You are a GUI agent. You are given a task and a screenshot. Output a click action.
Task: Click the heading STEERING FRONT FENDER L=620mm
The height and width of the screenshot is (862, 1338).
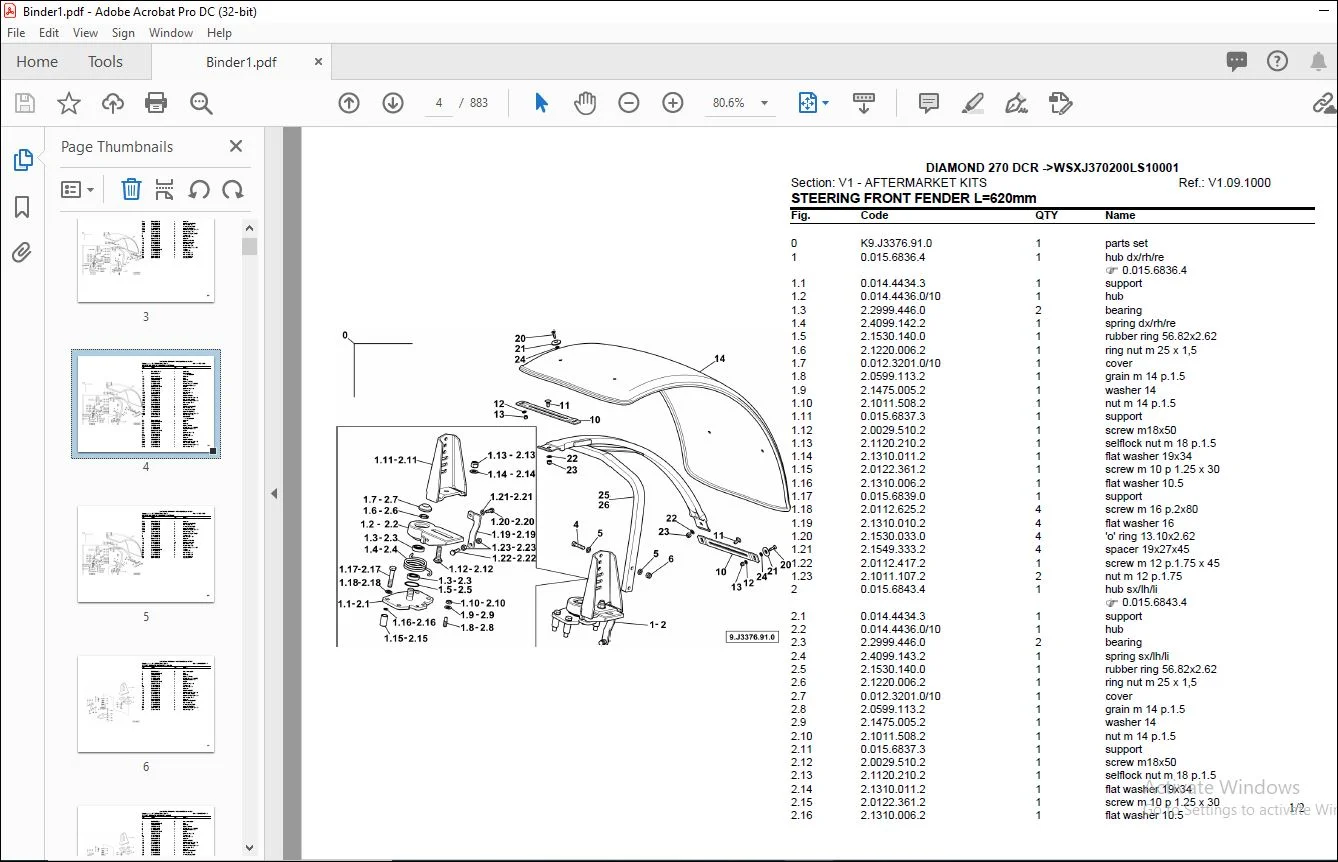tap(914, 198)
